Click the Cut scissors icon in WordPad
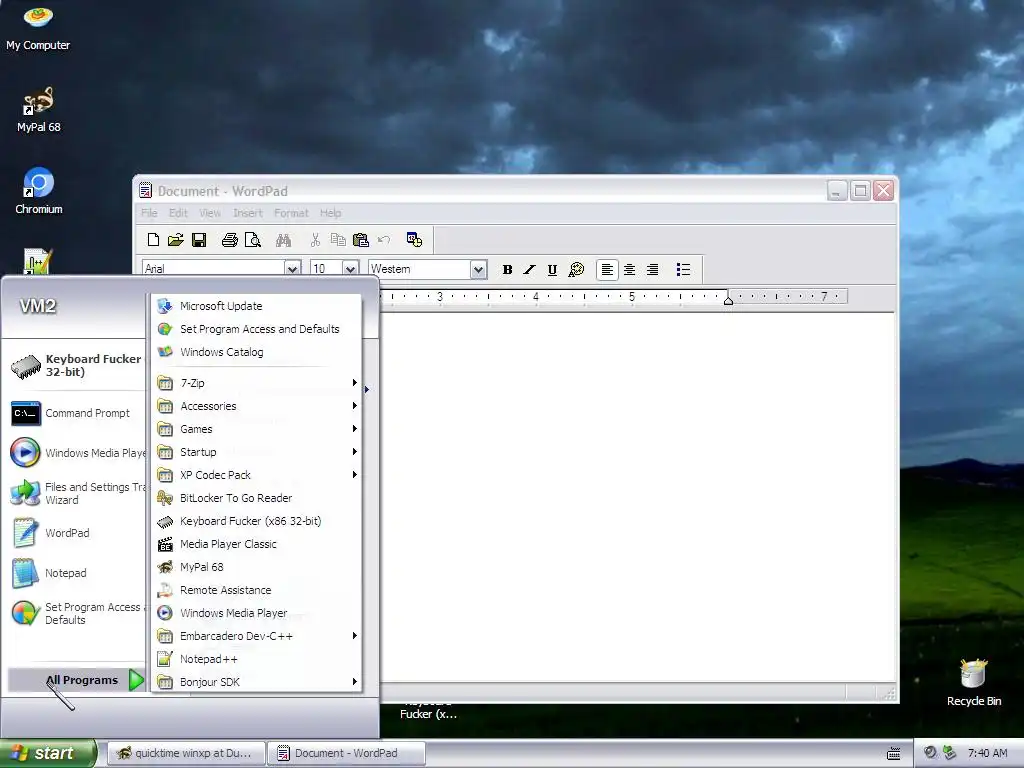Viewport: 1024px width, 768px height. [315, 240]
